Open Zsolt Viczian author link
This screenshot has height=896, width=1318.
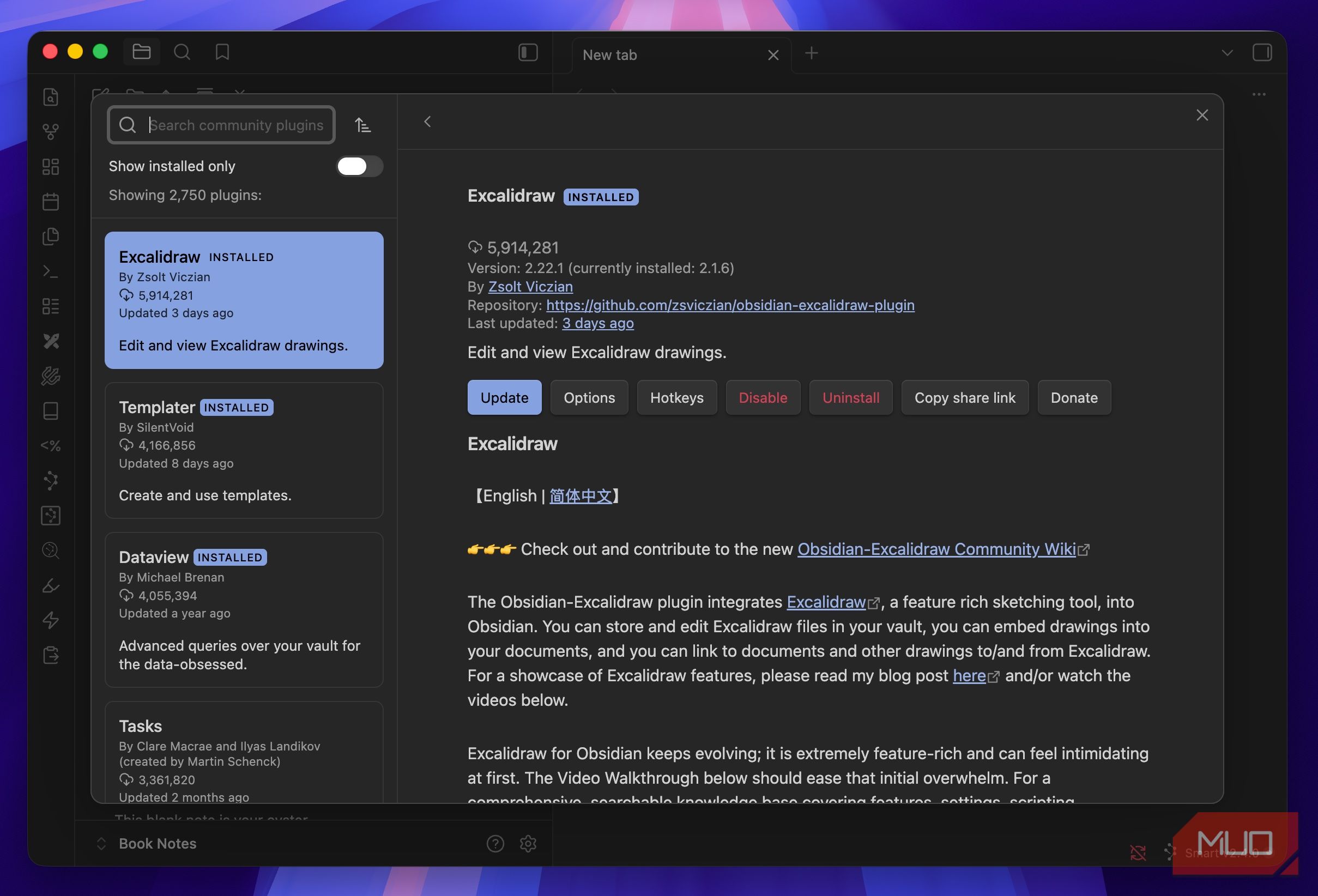pyautogui.click(x=530, y=286)
